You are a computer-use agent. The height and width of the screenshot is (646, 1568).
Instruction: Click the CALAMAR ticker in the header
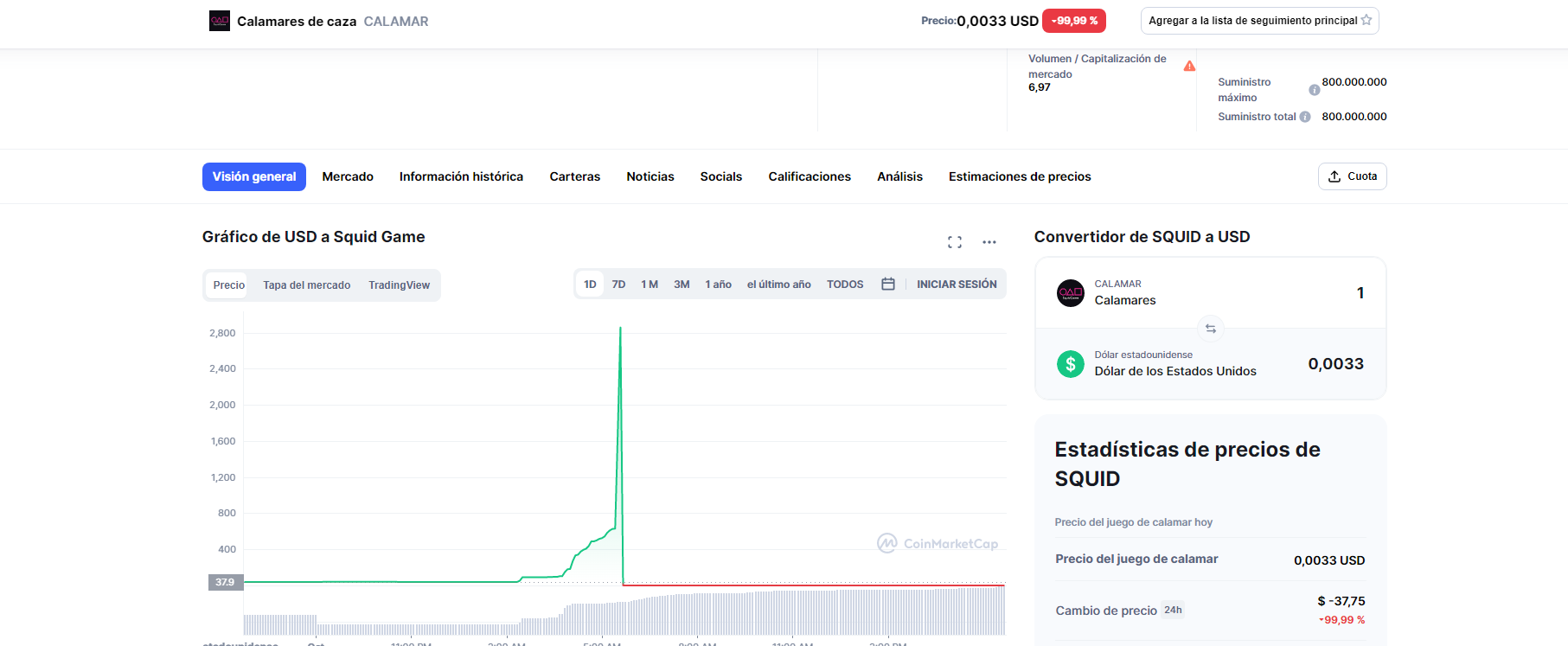pos(396,22)
